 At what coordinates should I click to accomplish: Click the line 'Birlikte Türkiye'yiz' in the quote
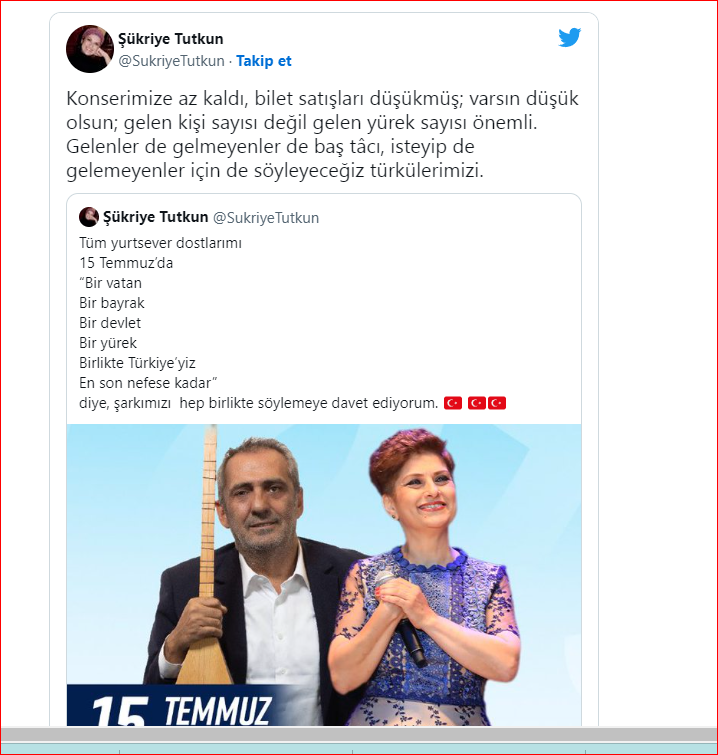click(x=137, y=363)
